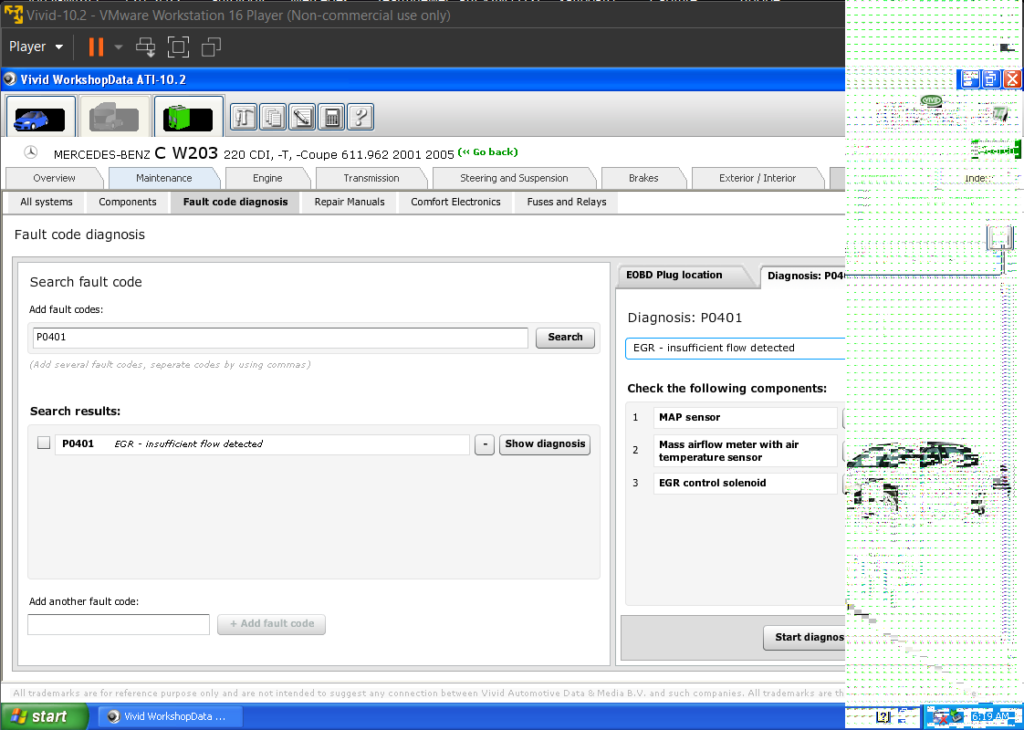Select the Fuses and Relays sub-tab
The height and width of the screenshot is (730, 1024).
pyautogui.click(x=567, y=202)
